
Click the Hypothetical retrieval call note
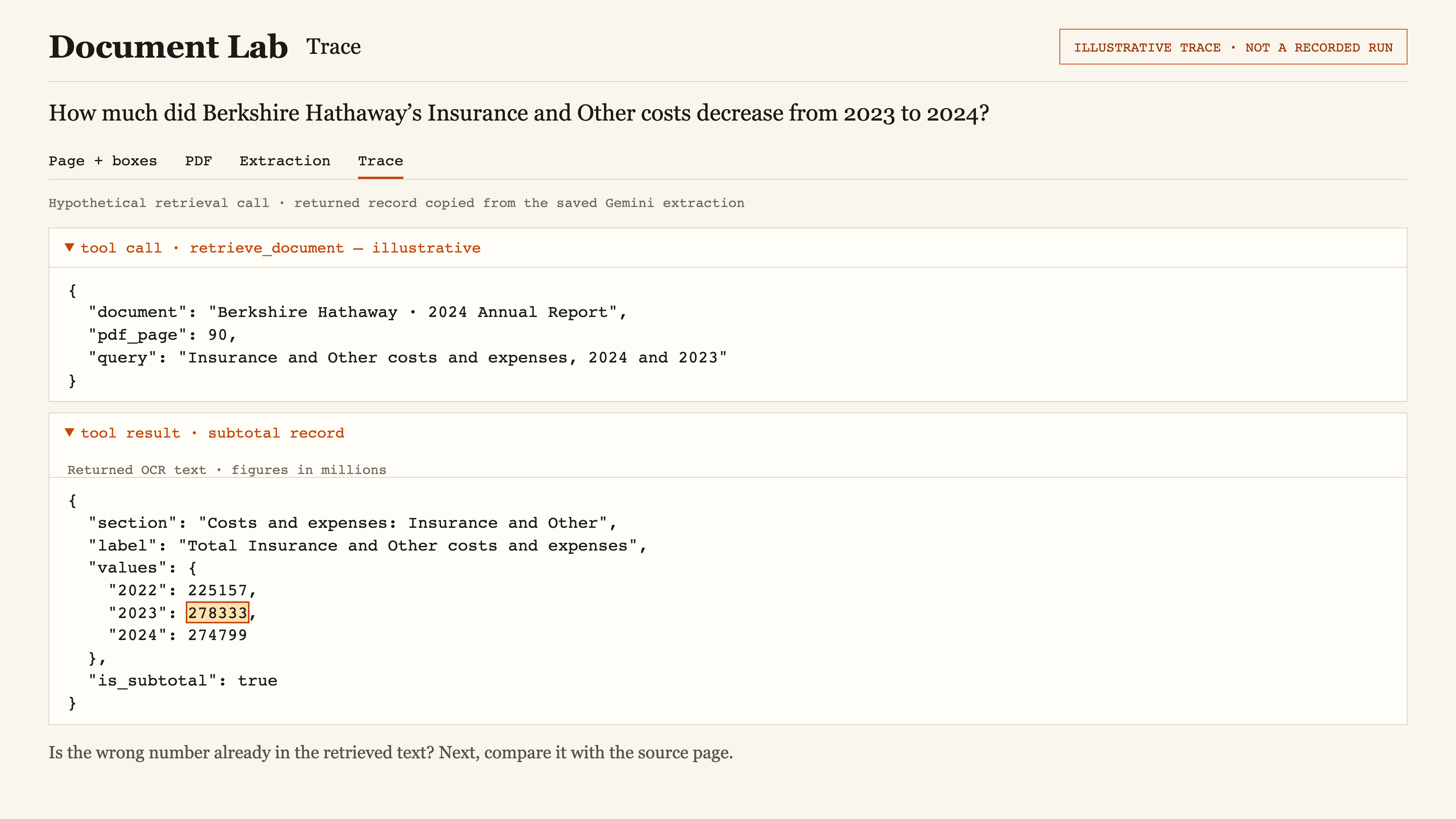396,203
